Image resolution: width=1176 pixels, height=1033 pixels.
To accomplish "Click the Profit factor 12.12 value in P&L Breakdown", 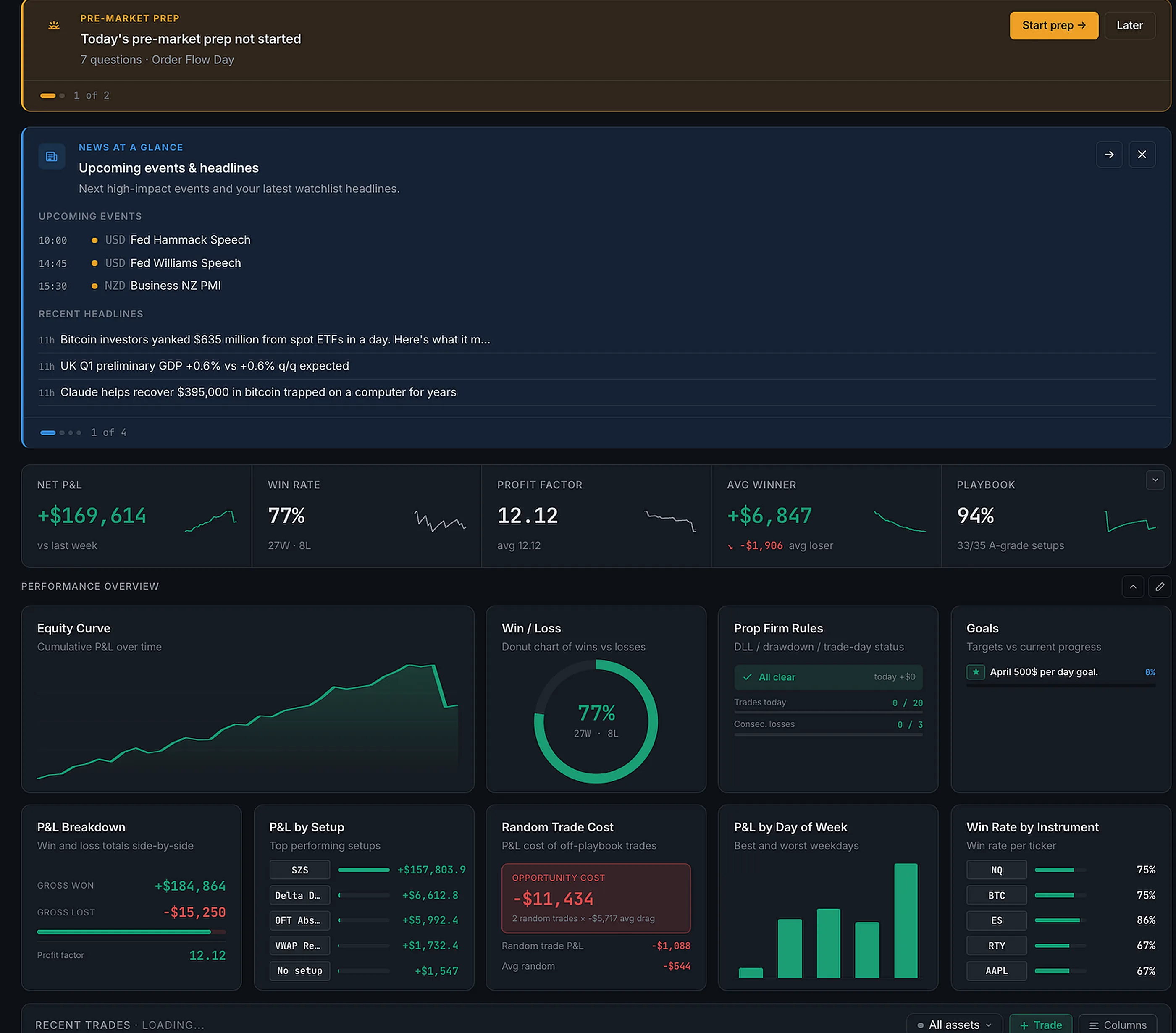I will tap(207, 955).
